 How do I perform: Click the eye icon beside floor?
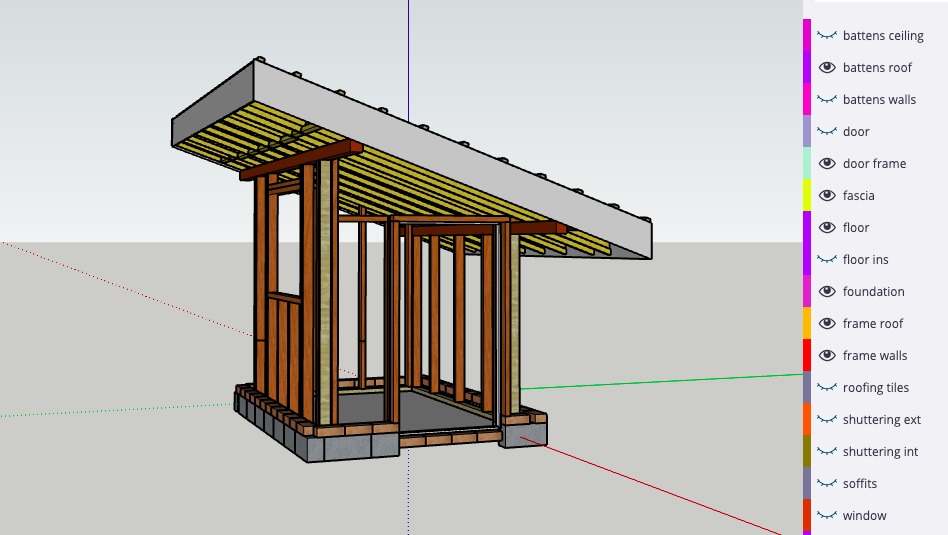pyautogui.click(x=827, y=228)
